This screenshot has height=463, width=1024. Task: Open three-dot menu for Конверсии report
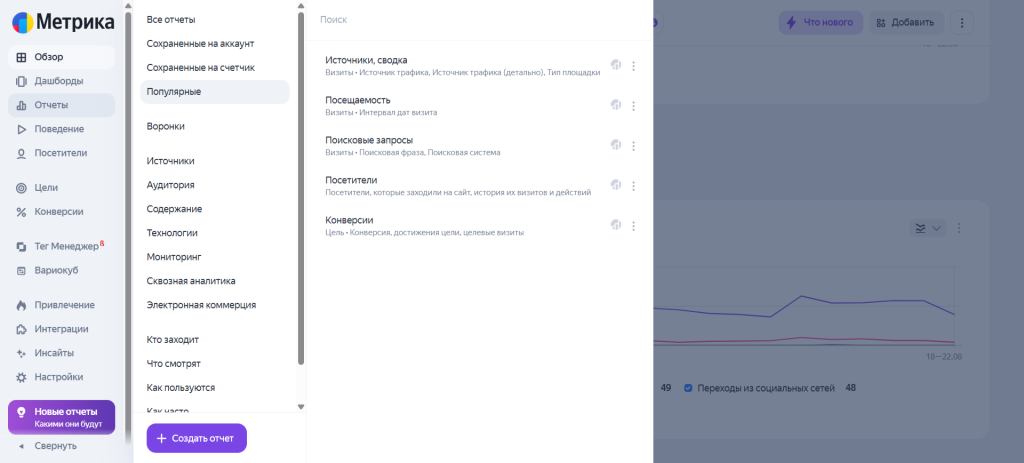pos(633,226)
